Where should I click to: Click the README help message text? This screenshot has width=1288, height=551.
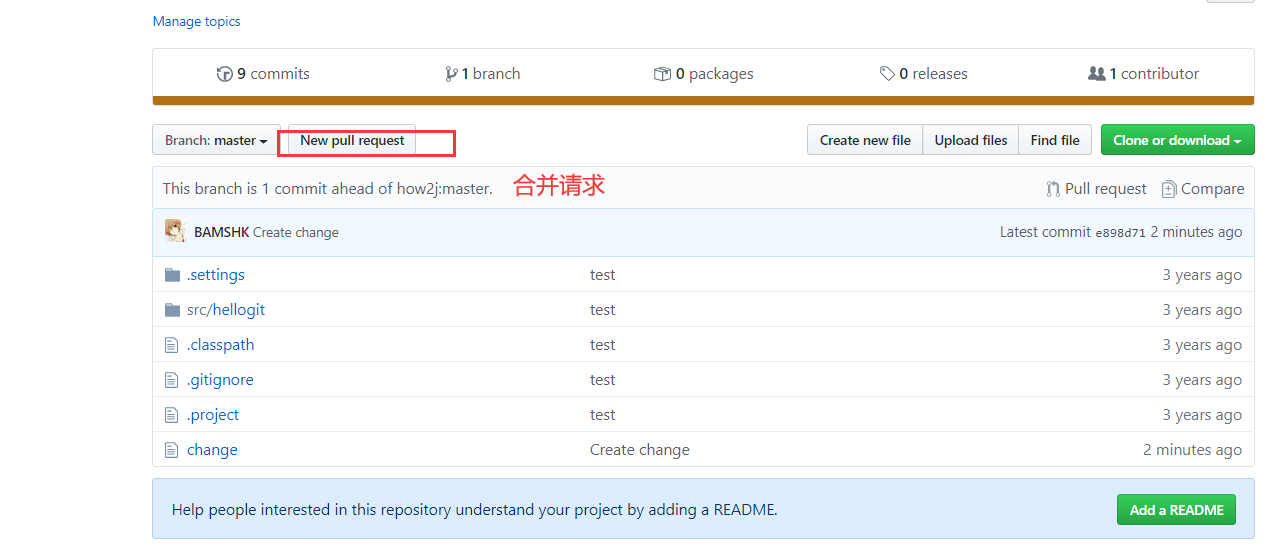pos(474,509)
